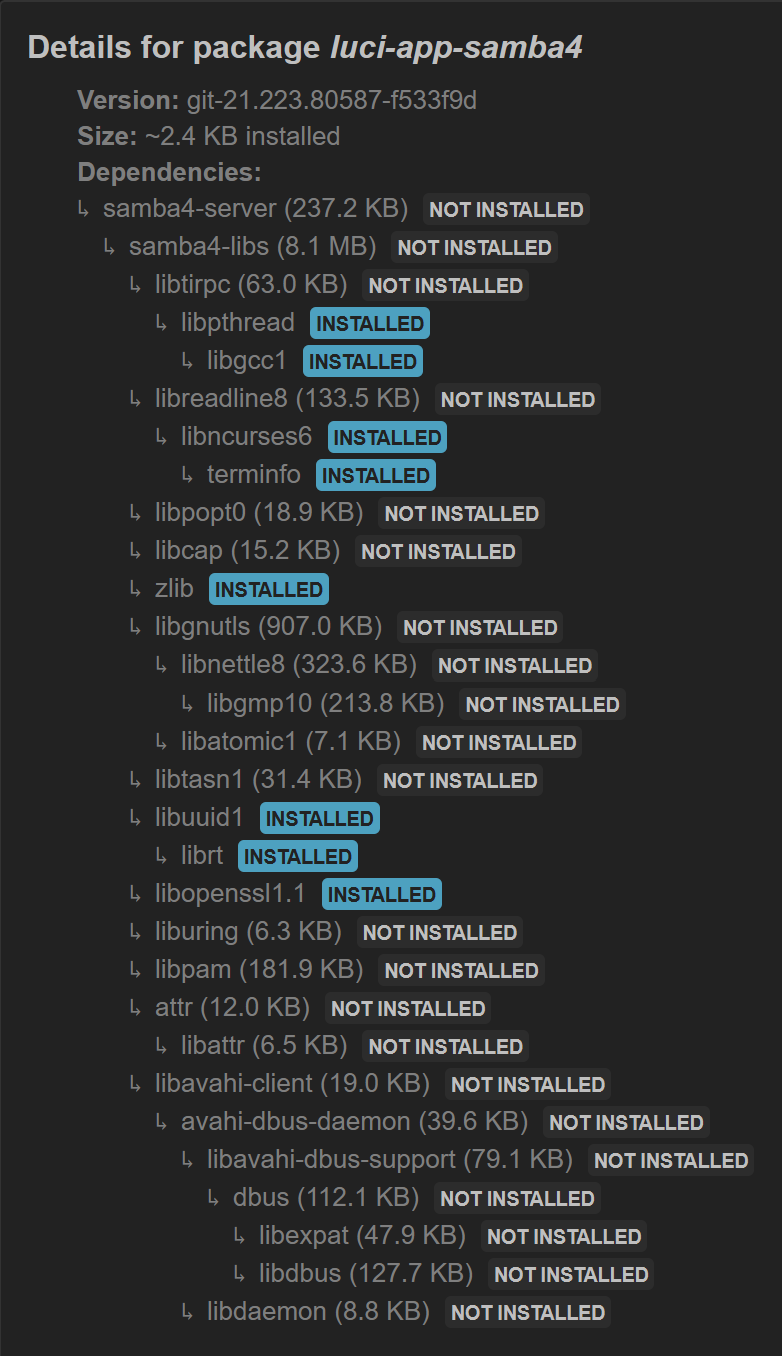Click the arrow icon before libncurses6
Screen dimensions: 782x1356
[x=162, y=438]
